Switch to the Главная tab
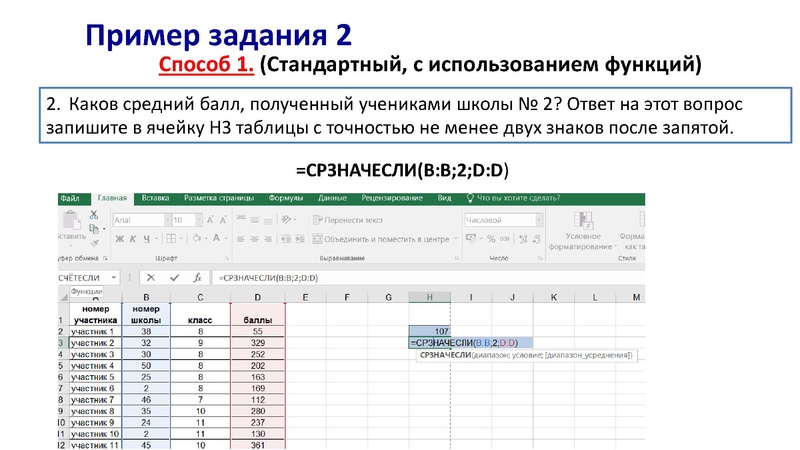Image resolution: width=800 pixels, height=450 pixels. point(112,198)
